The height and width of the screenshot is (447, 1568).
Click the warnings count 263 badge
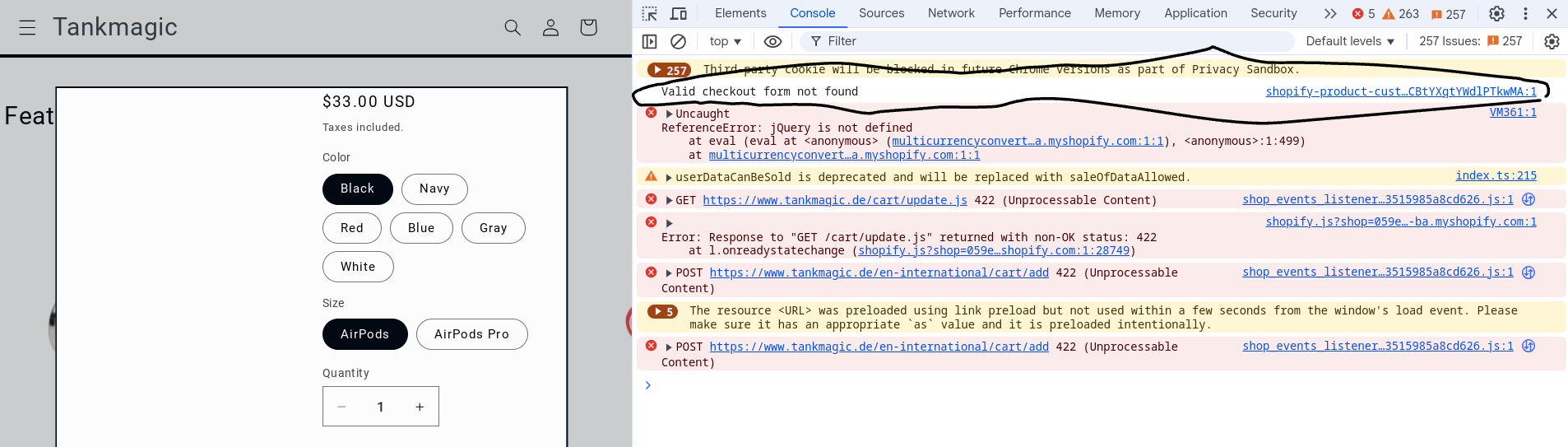tap(1400, 14)
